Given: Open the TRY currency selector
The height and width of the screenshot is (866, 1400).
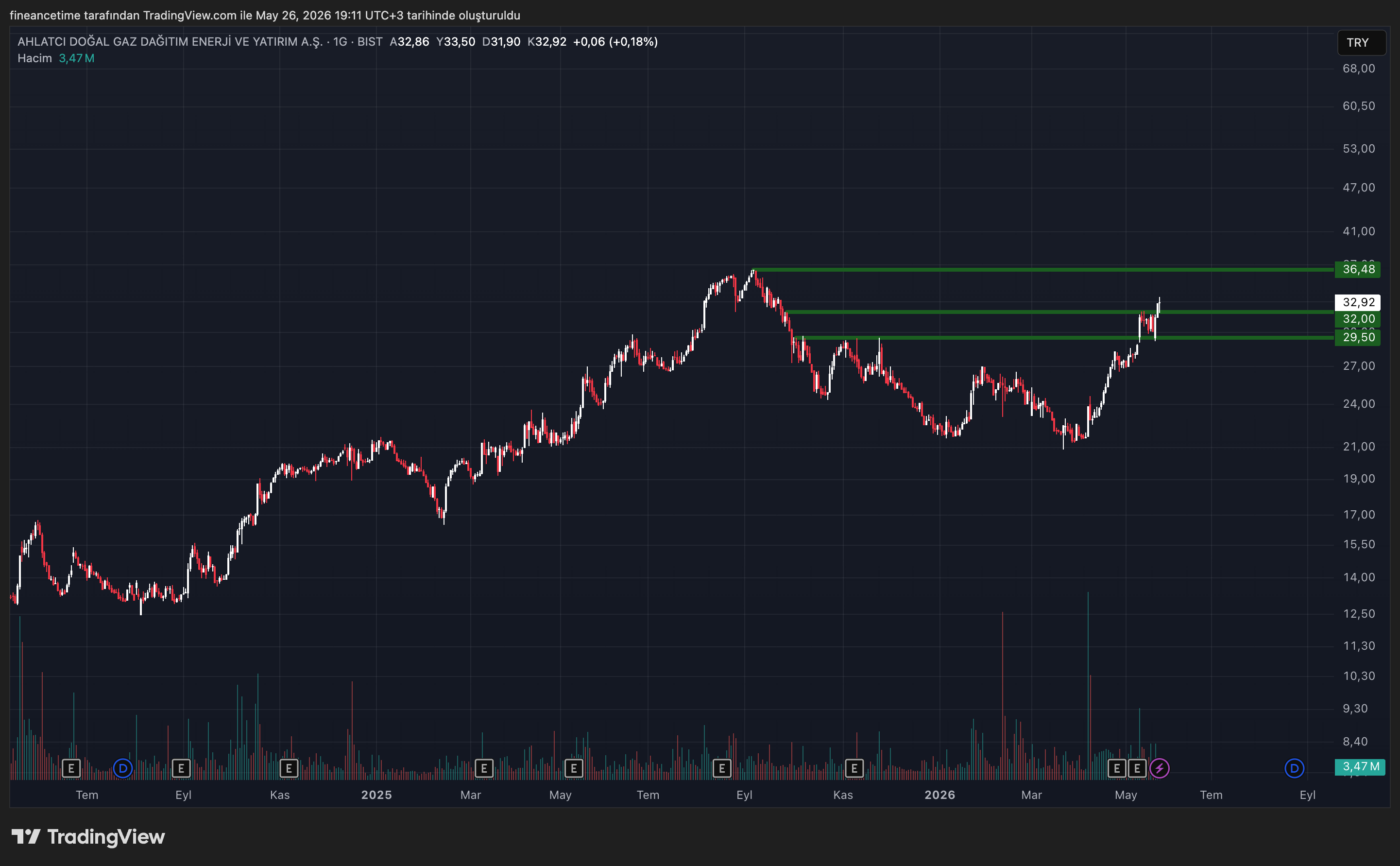Looking at the screenshot, I should [x=1361, y=42].
